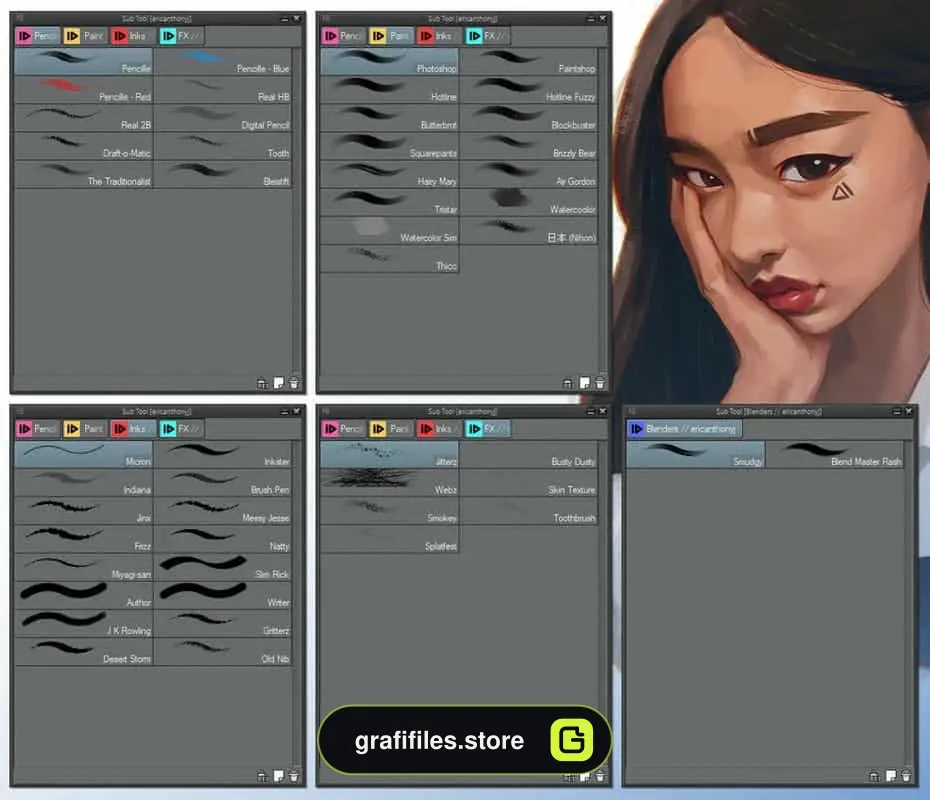Select the Jitterz FX brush
Screen dimensions: 930x800
click(x=390, y=454)
